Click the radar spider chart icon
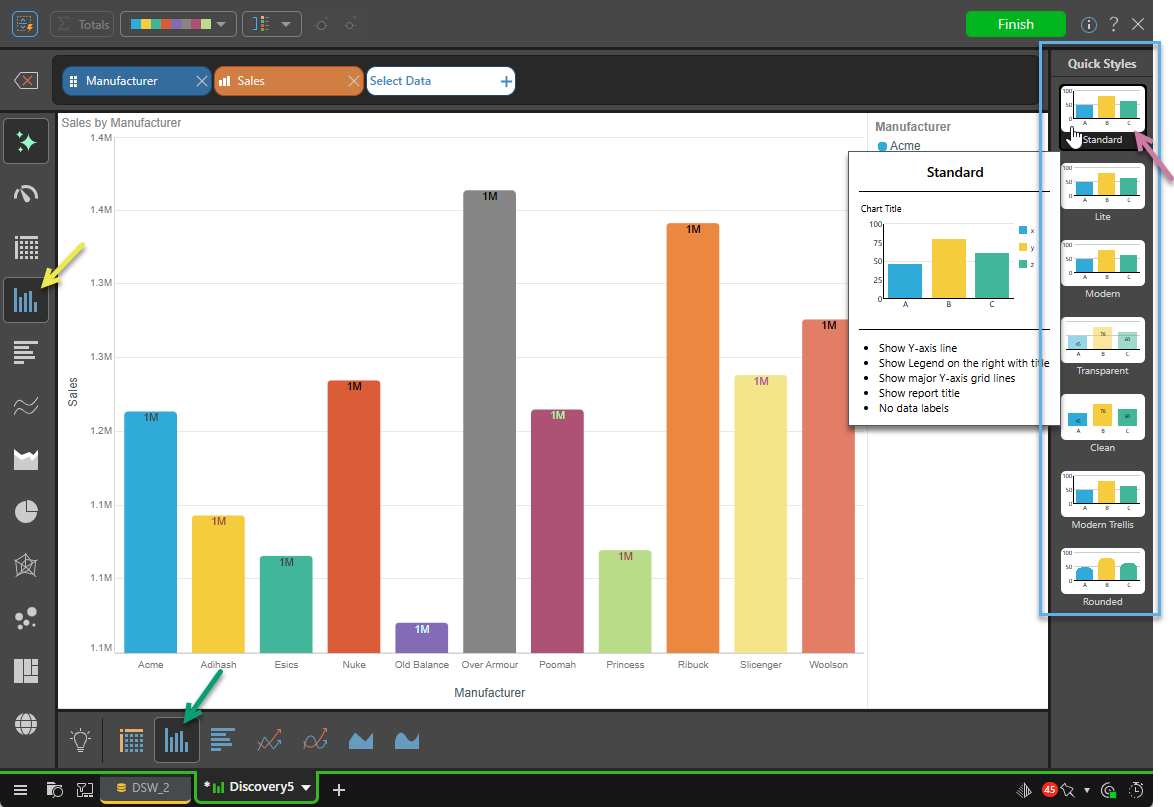The image size is (1174, 807). (x=26, y=566)
